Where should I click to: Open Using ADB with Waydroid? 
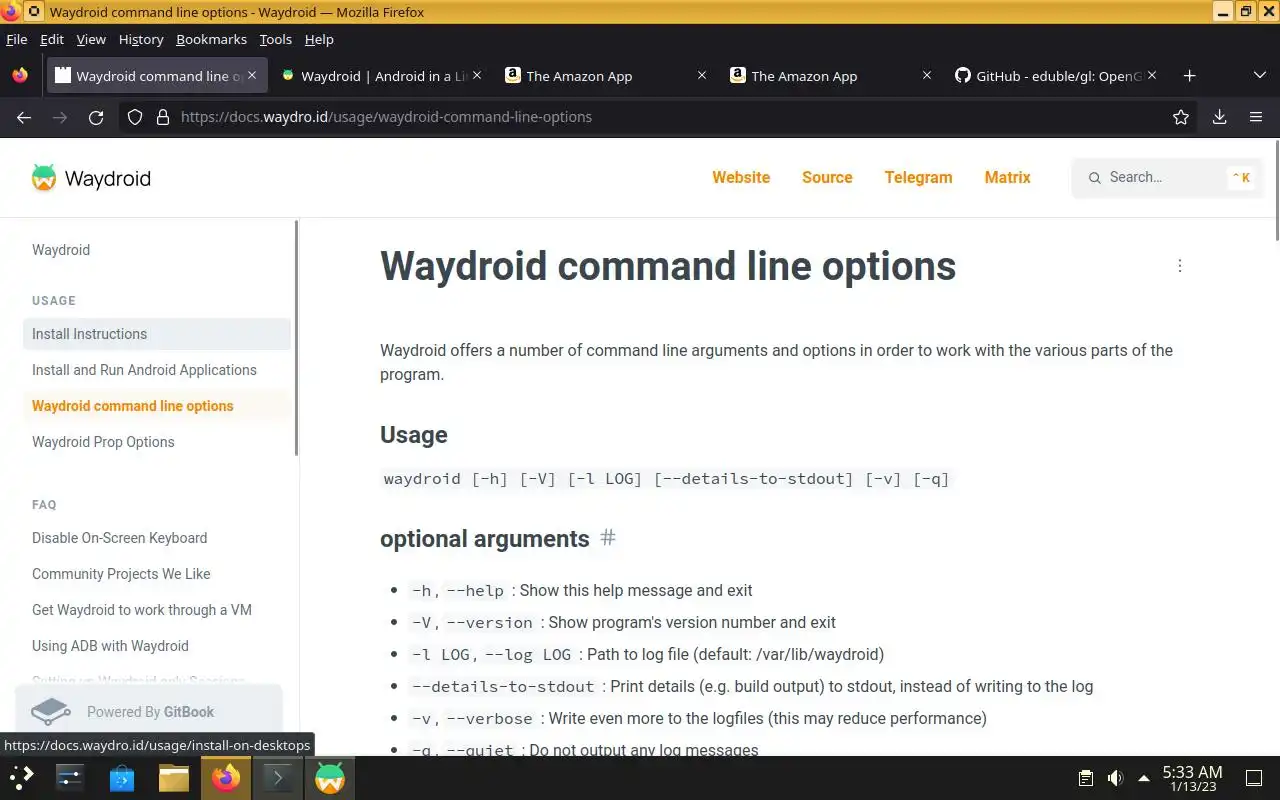157,646
